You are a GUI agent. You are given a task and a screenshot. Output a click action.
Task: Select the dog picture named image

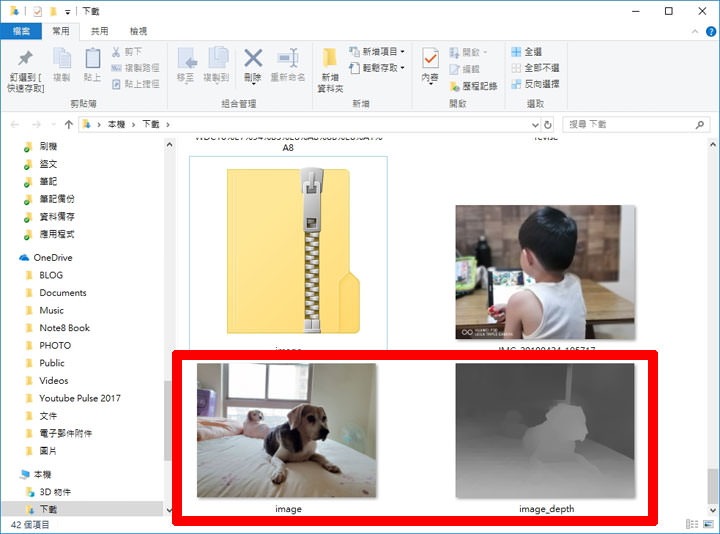[x=287, y=430]
